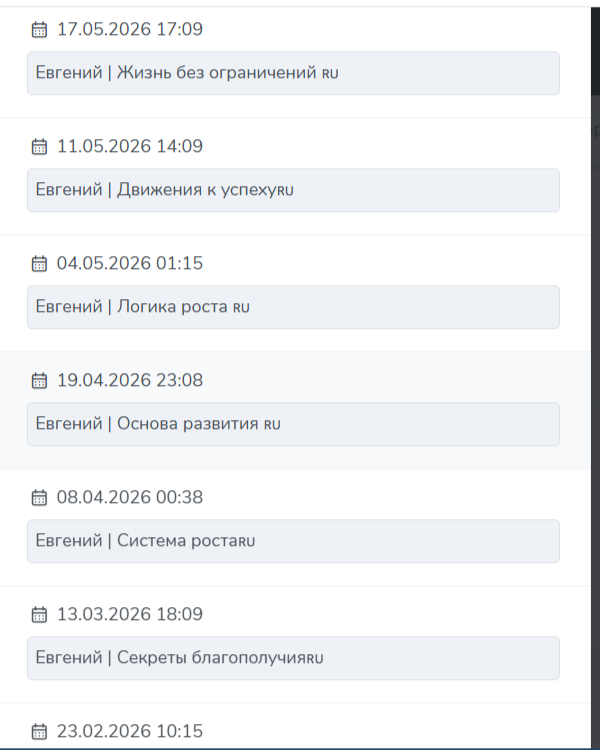The image size is (600, 750).
Task: Open the 08.04.2026 00:38 date label
Action: coord(130,497)
